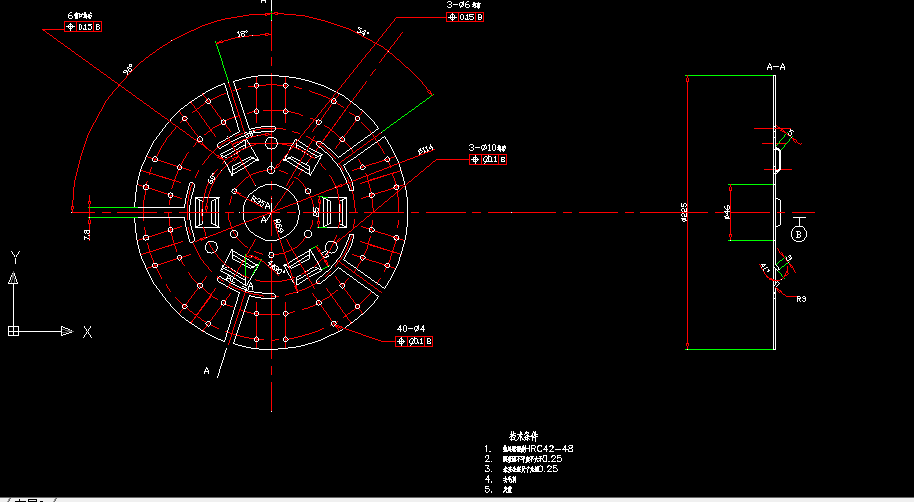This screenshot has height=502, width=914.
Task: Select the Ø46 diameter dimension text
Action: tap(726, 212)
